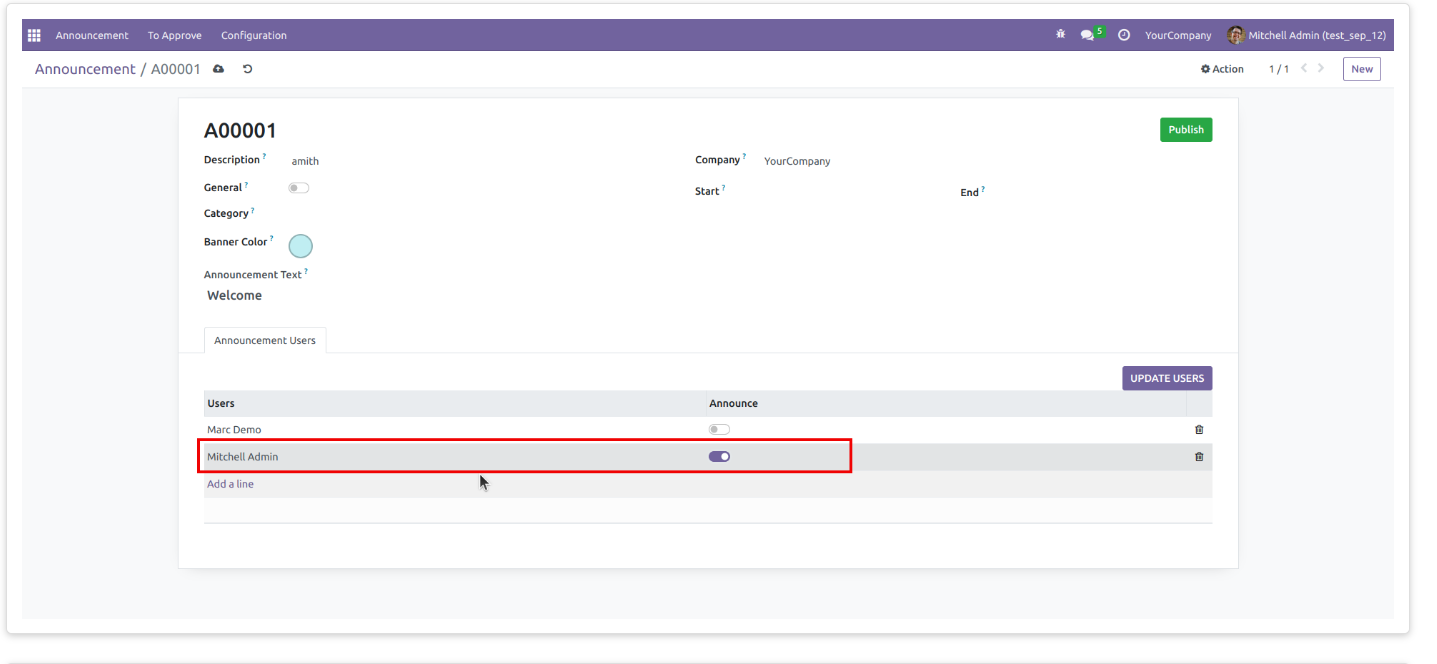
Task: Click Mitchell Admin's avatar picture
Action: coord(1236,35)
